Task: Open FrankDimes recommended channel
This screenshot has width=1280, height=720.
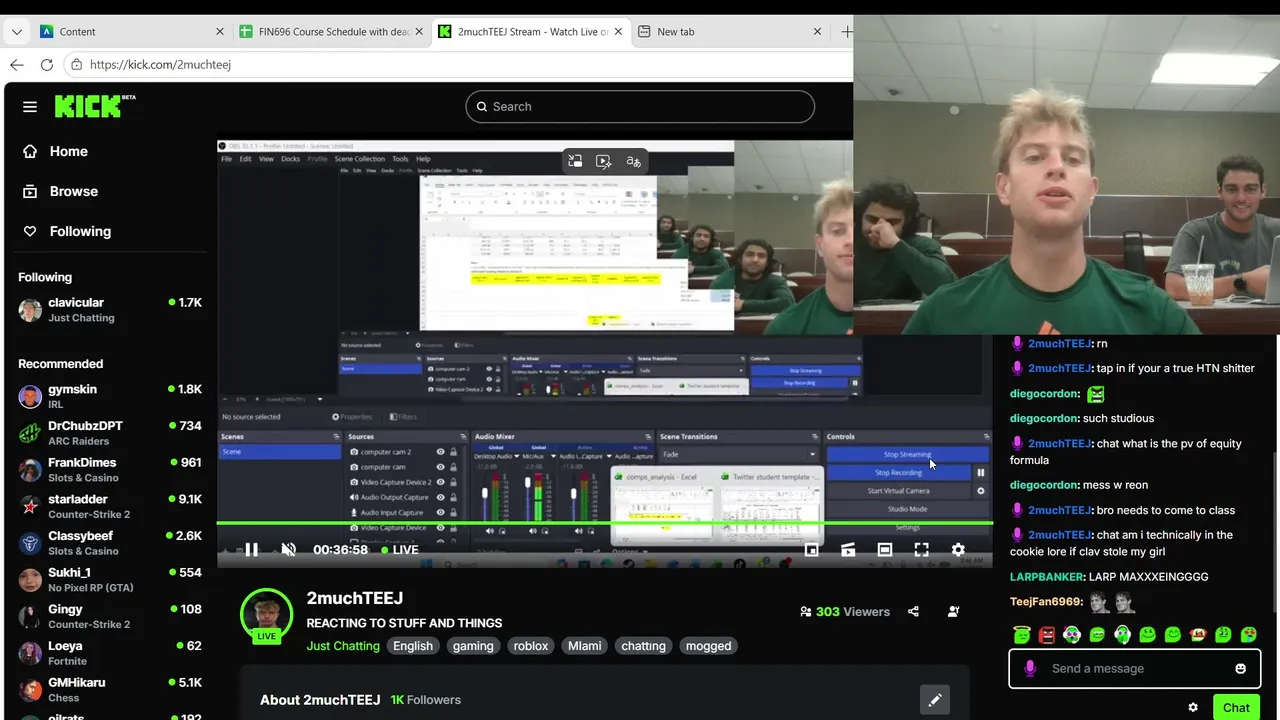Action: 110,470
